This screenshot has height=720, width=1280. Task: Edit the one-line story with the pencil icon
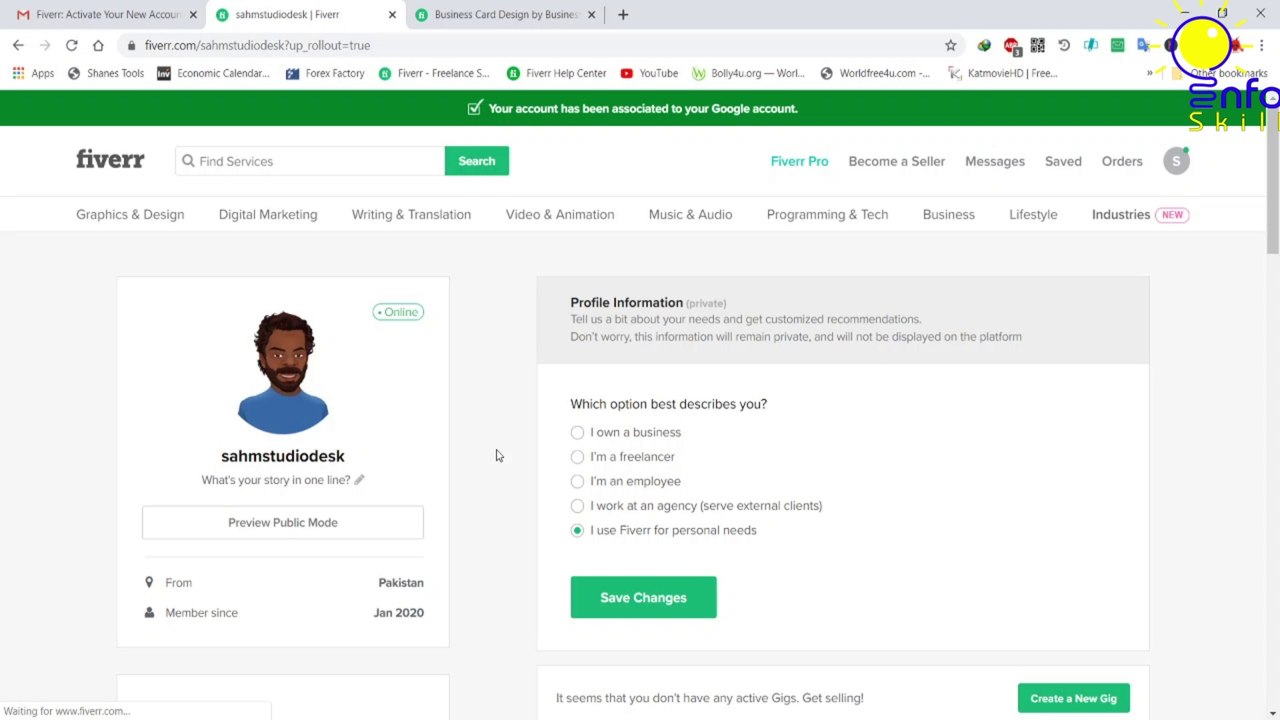click(x=359, y=480)
